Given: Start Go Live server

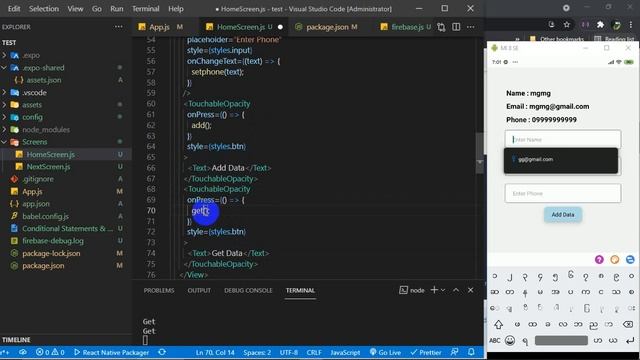Looking at the screenshot, I should (385, 352).
